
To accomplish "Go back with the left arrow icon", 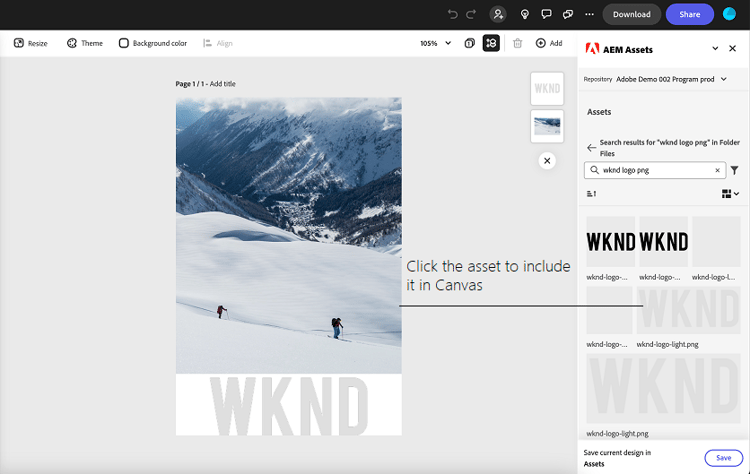I will pos(591,148).
